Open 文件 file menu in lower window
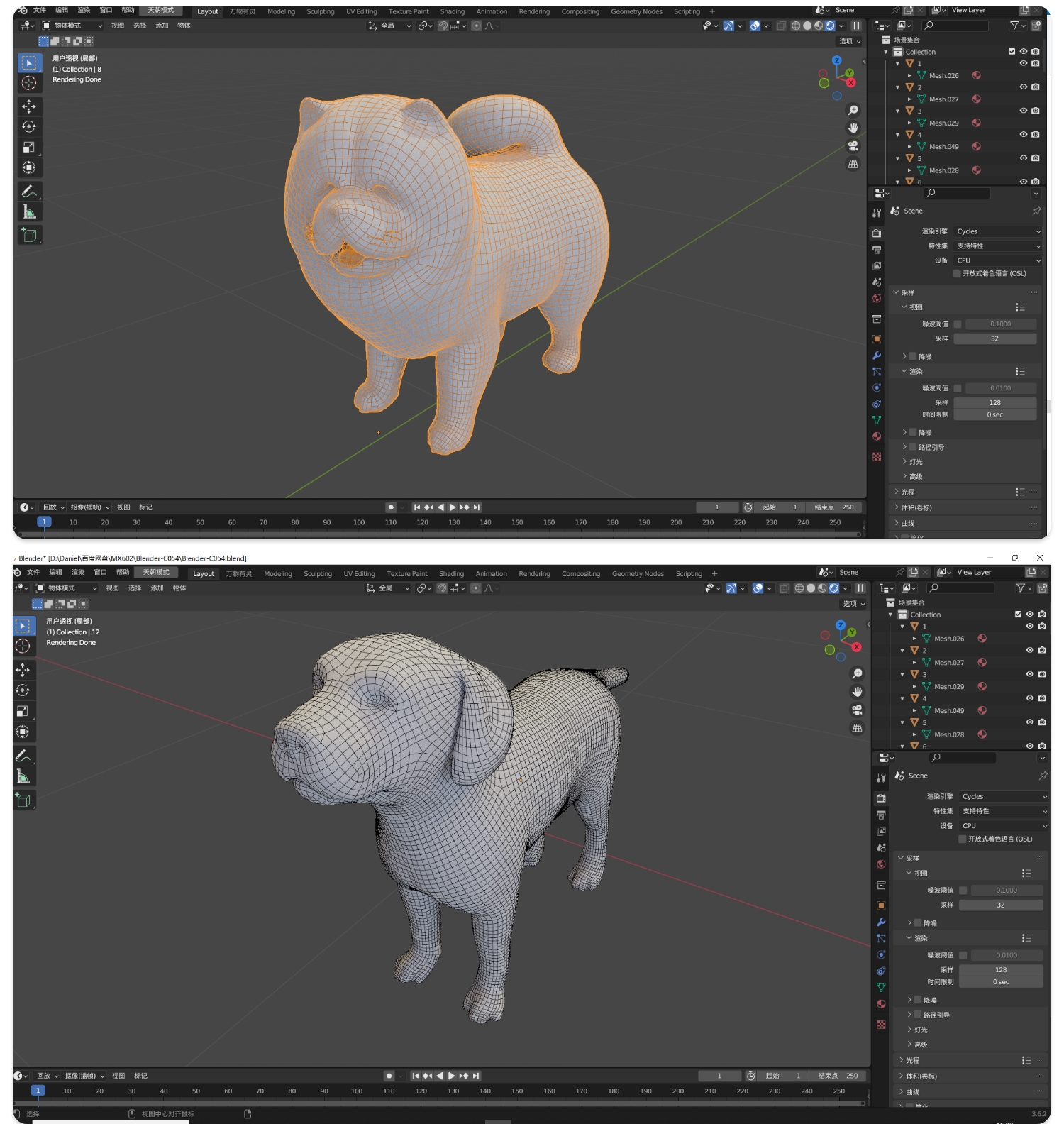1064x1124 pixels. (x=33, y=572)
